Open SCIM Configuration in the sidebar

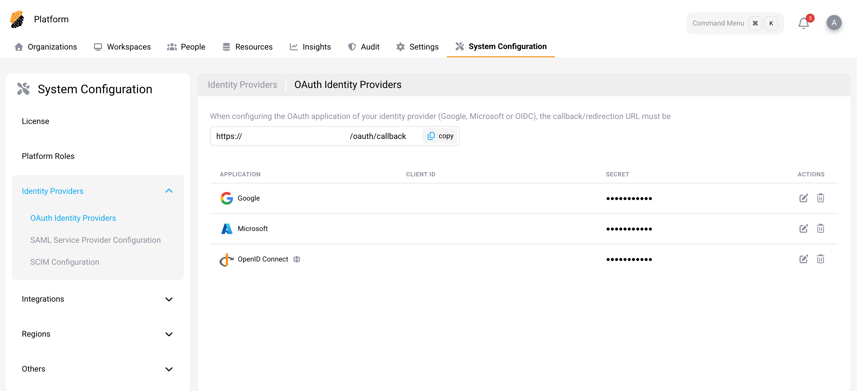pos(65,262)
